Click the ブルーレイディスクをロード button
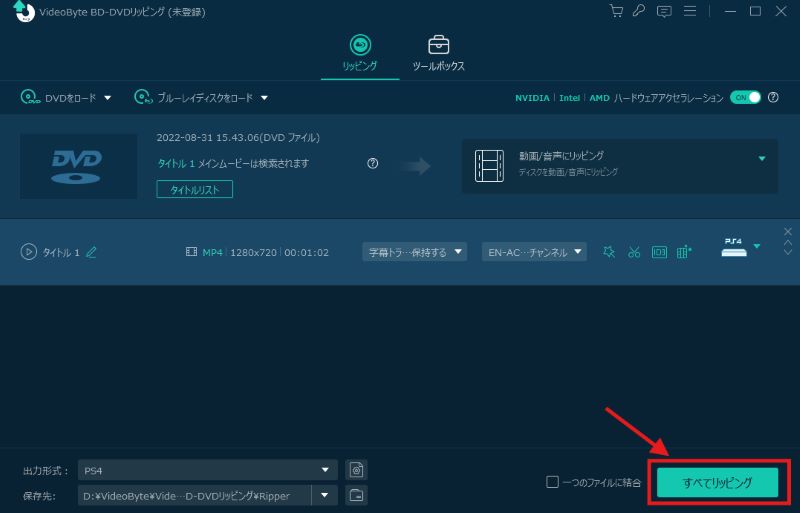800x513 pixels. pos(193,97)
